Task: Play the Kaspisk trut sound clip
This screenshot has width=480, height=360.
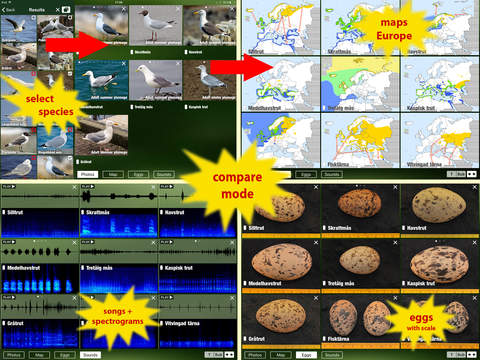Action: click(x=167, y=242)
